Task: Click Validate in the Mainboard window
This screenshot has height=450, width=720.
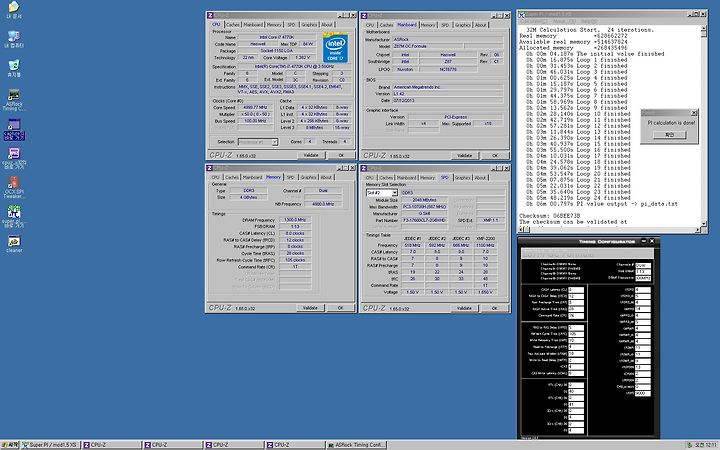Action: click(465, 156)
